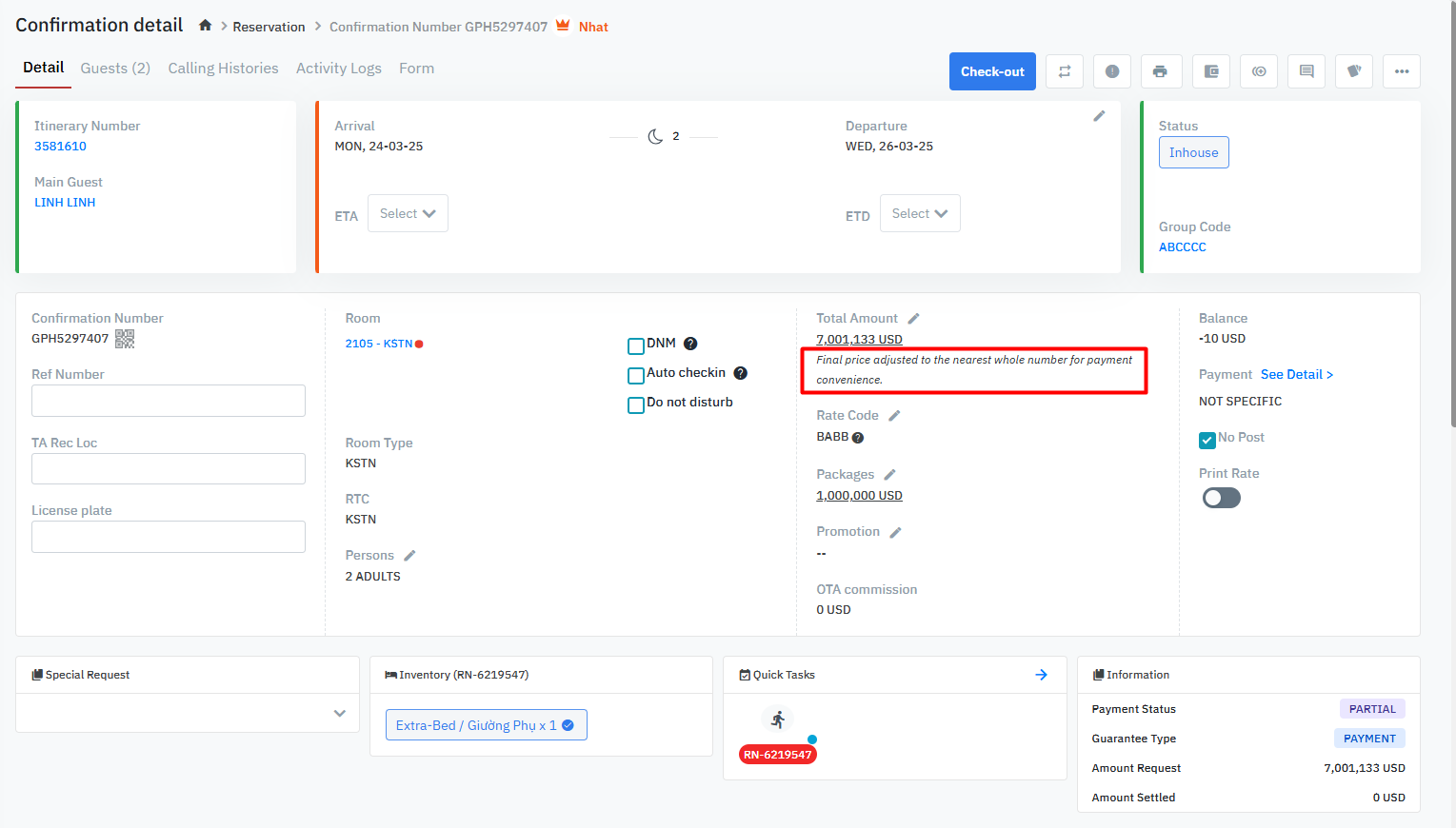Click the printer icon in toolbar
Screen dimensions: 1456x828
click(1159, 71)
